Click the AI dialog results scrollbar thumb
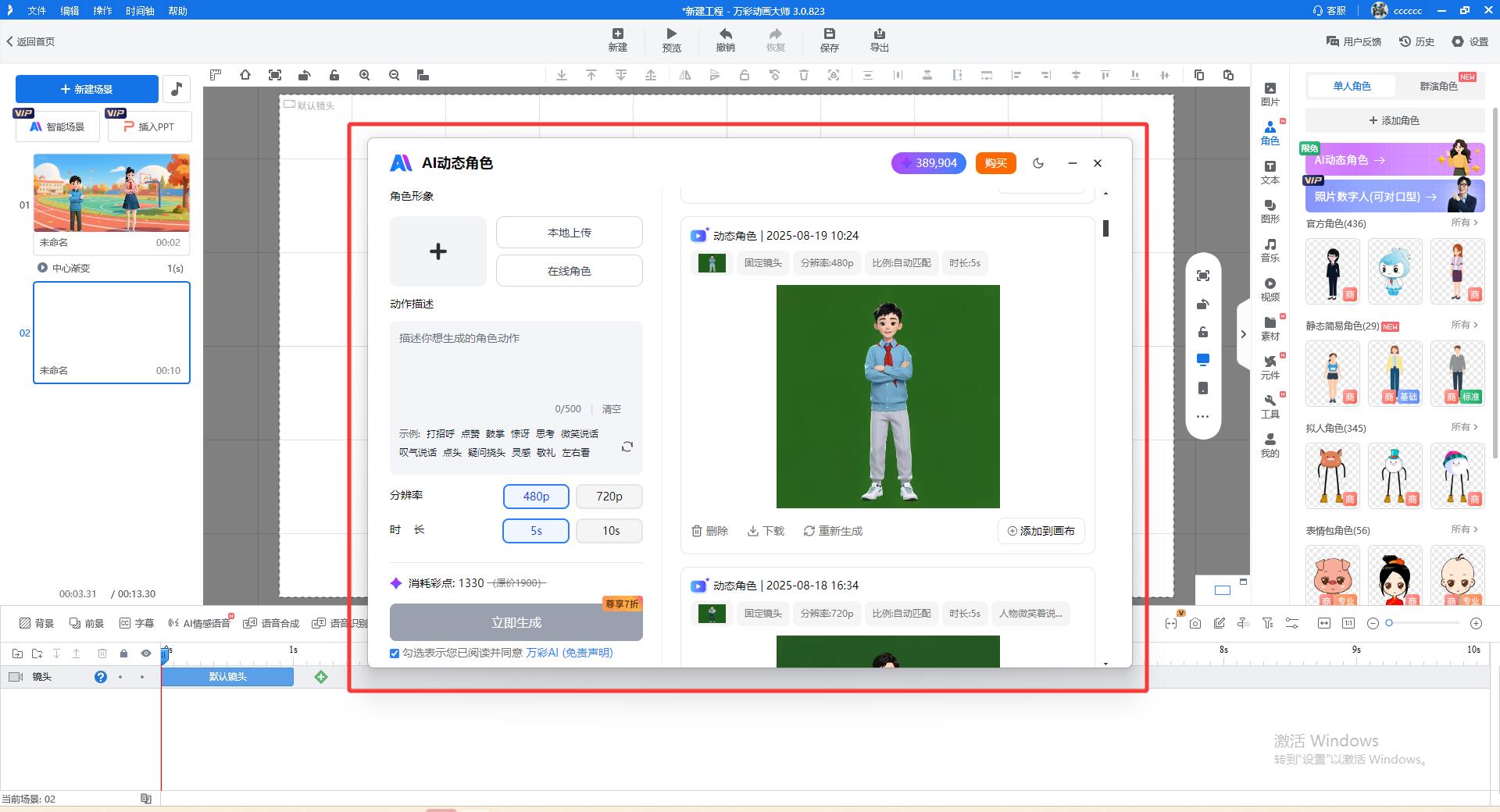Viewport: 1500px width, 812px height. click(x=1105, y=228)
